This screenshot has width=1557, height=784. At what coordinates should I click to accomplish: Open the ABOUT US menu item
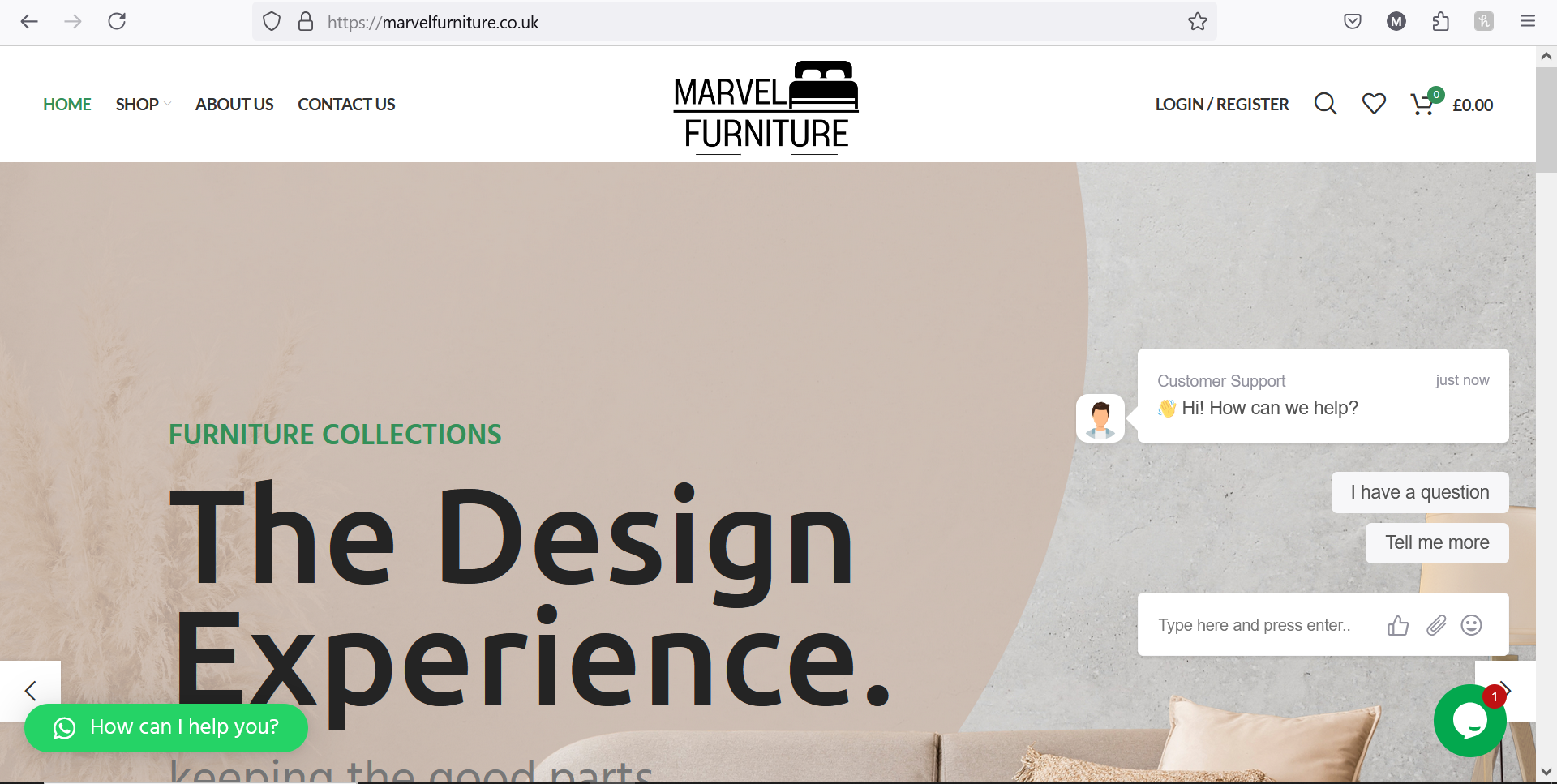tap(234, 104)
